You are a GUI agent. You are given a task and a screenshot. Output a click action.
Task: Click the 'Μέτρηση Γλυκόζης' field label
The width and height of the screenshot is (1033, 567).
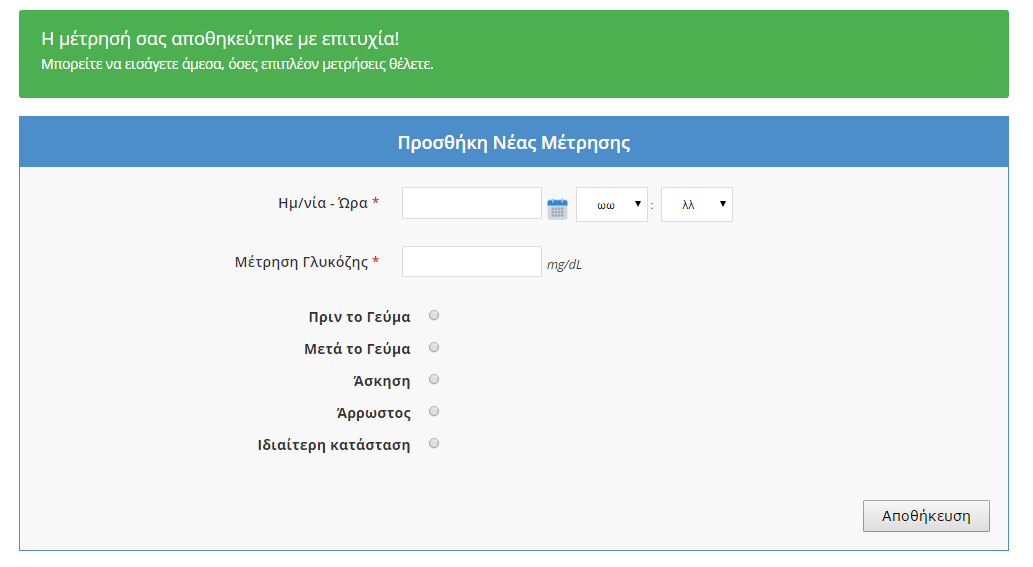click(301, 262)
